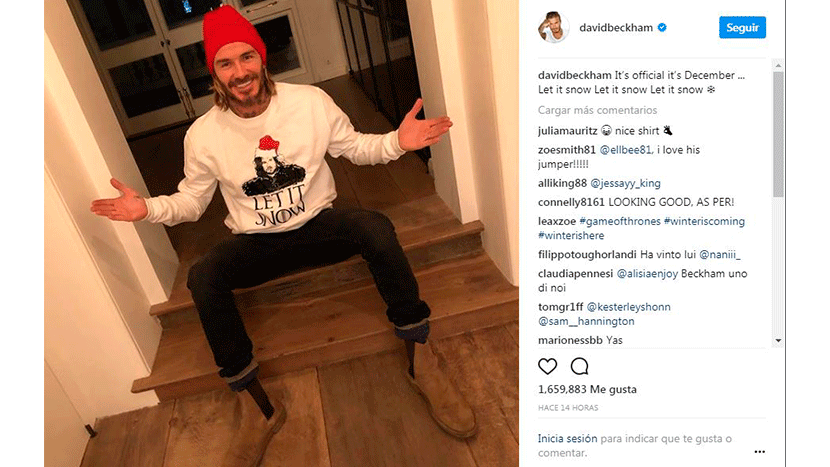Screen dimensions: 830x467
Task: Load more comments via Cargar más comentarios
Action: (597, 110)
